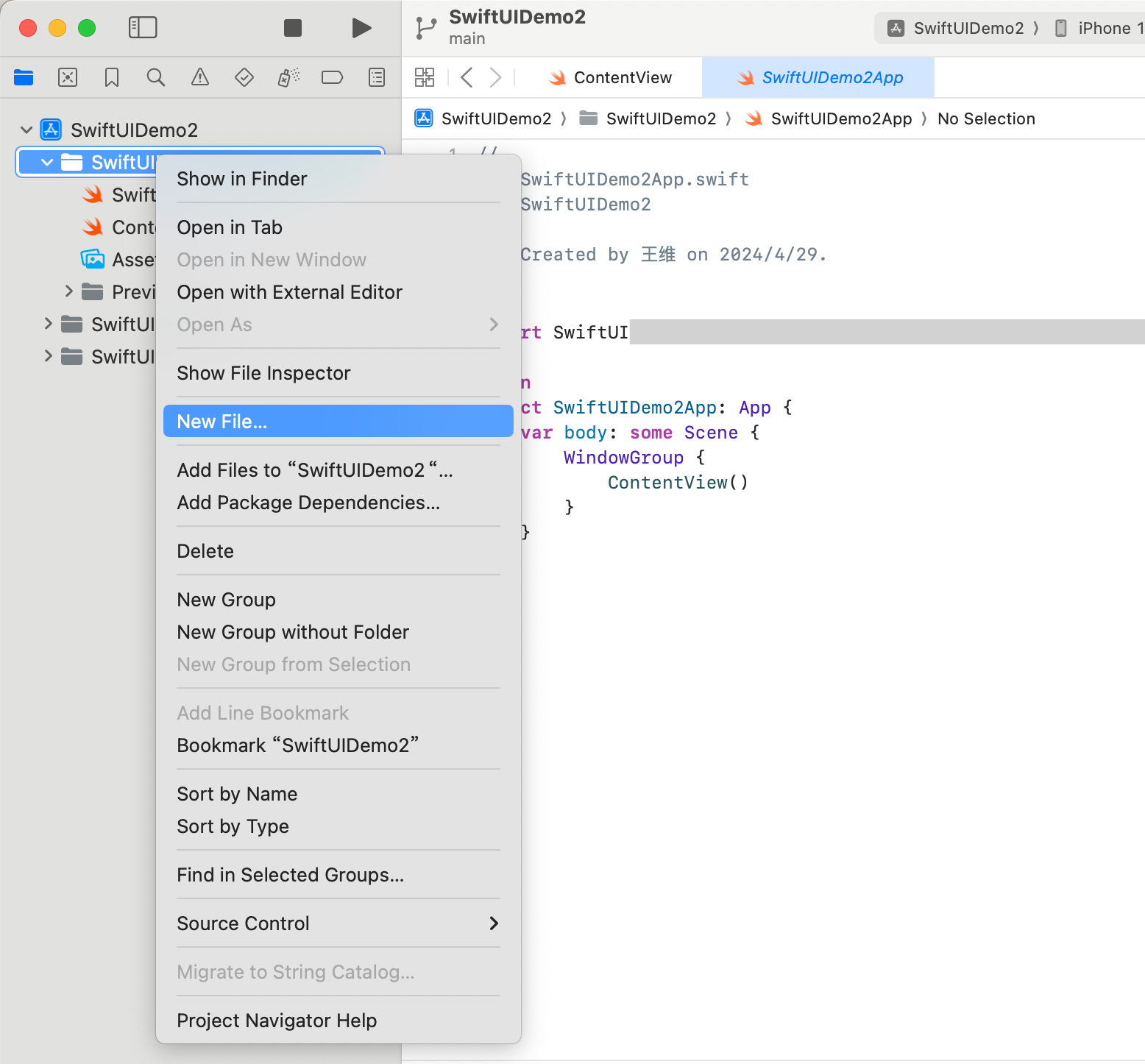Collapse the selected SwiftUI folder

pyautogui.click(x=47, y=162)
